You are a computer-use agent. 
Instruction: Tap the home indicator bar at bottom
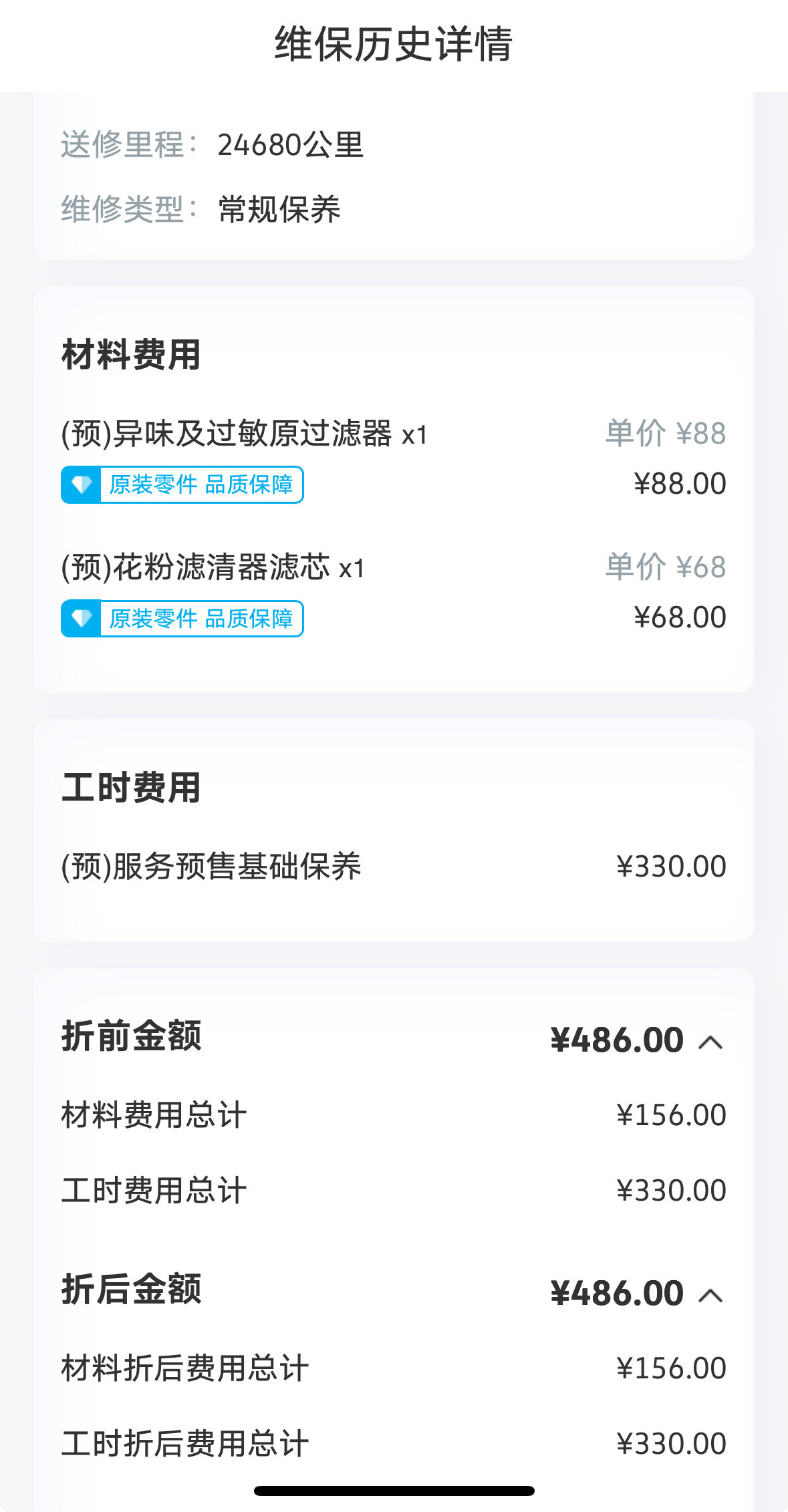click(x=394, y=1491)
